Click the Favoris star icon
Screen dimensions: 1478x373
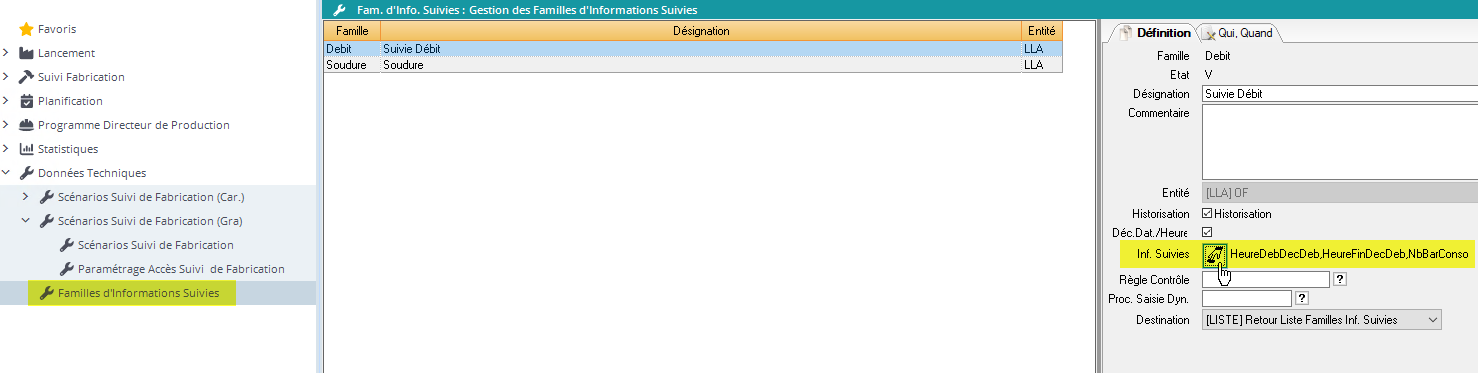click(x=27, y=29)
